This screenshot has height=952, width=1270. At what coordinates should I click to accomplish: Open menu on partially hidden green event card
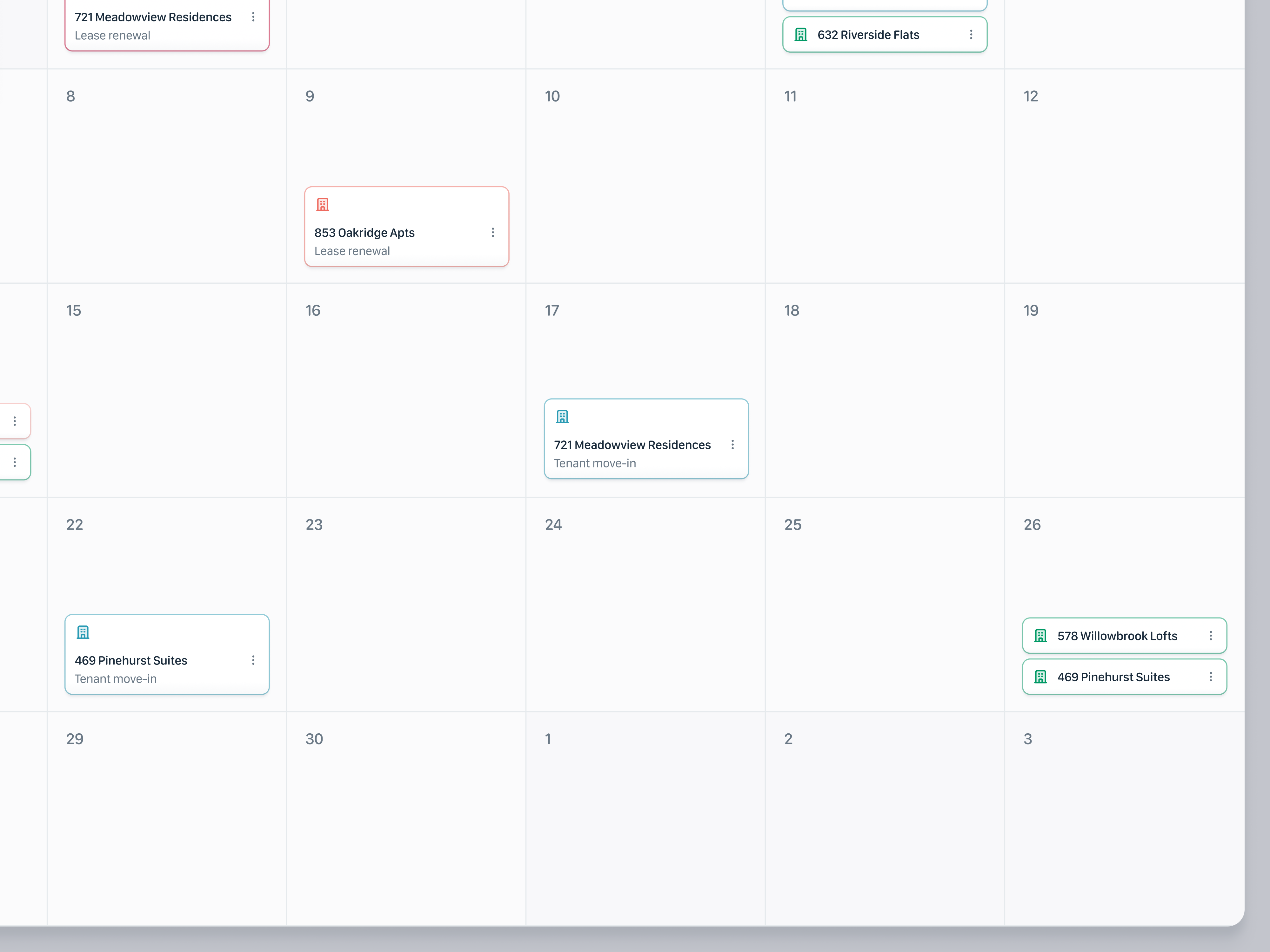click(15, 462)
